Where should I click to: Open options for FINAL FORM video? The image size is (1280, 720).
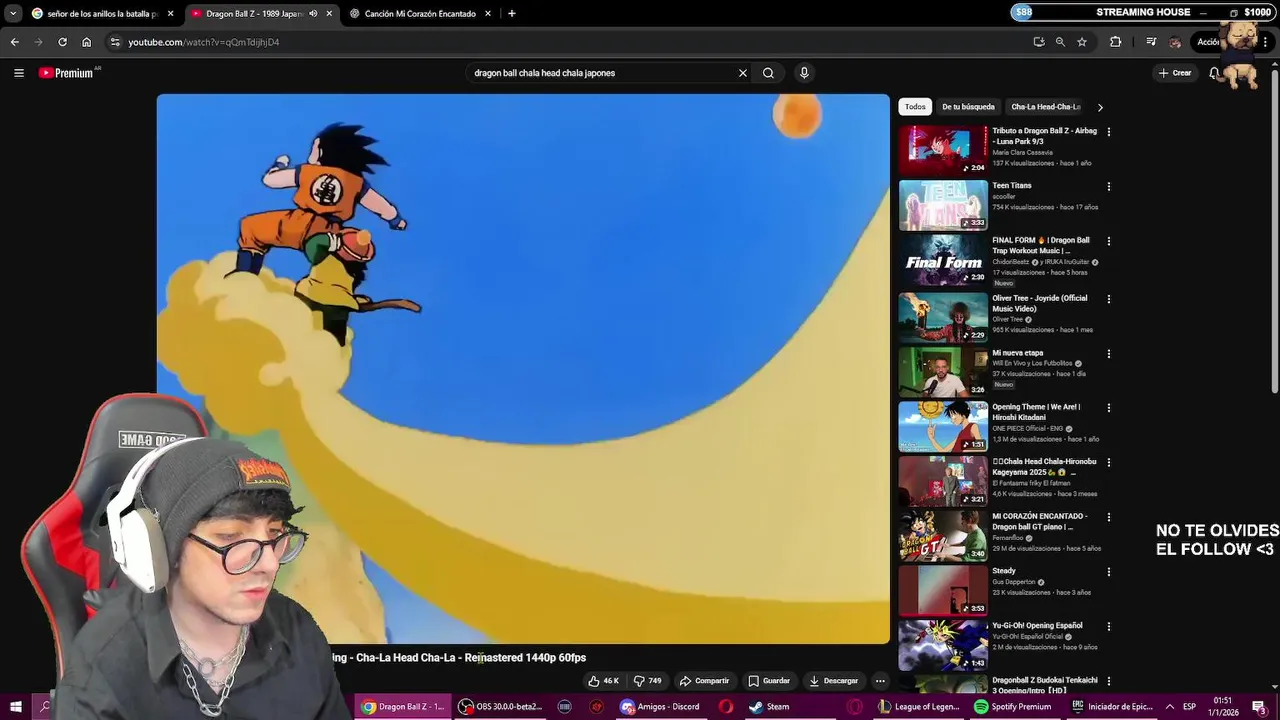[x=1108, y=242]
